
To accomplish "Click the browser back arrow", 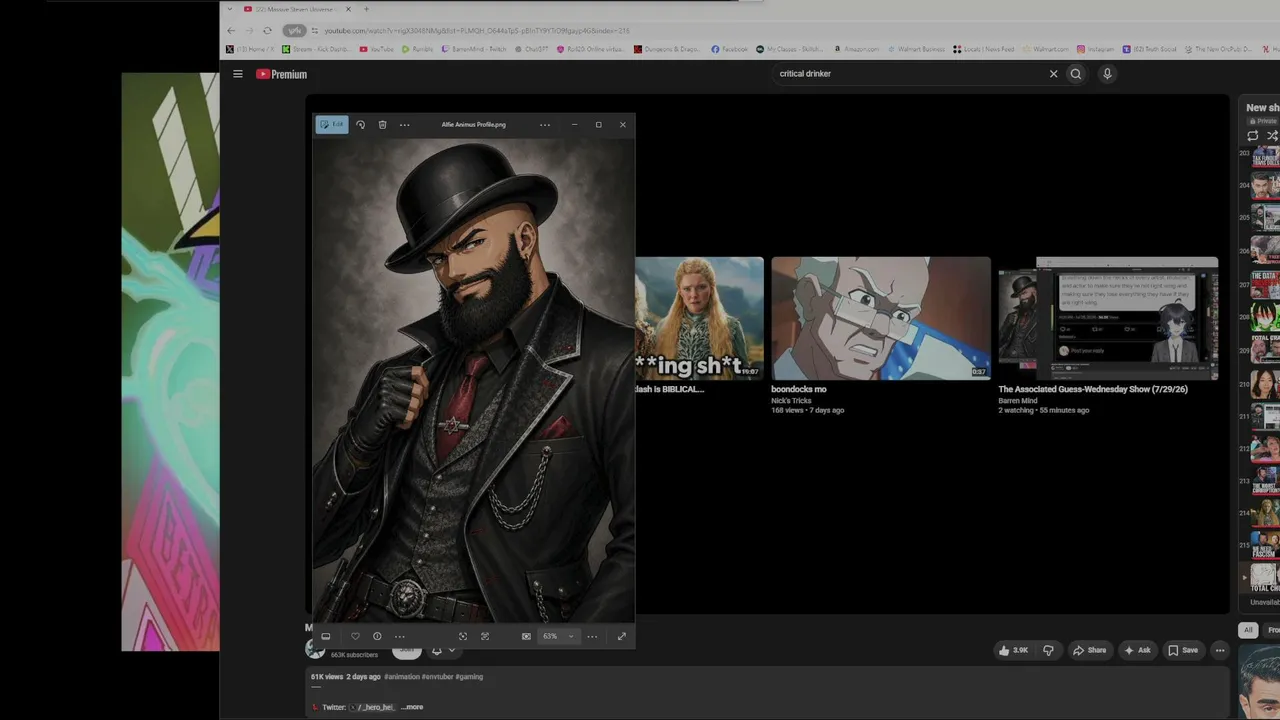I will (x=232, y=31).
